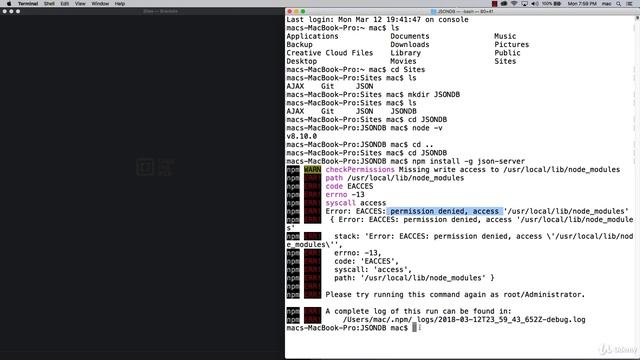The width and height of the screenshot is (640, 360).
Task: Click 'Library' in ls output
Action: point(405,53)
